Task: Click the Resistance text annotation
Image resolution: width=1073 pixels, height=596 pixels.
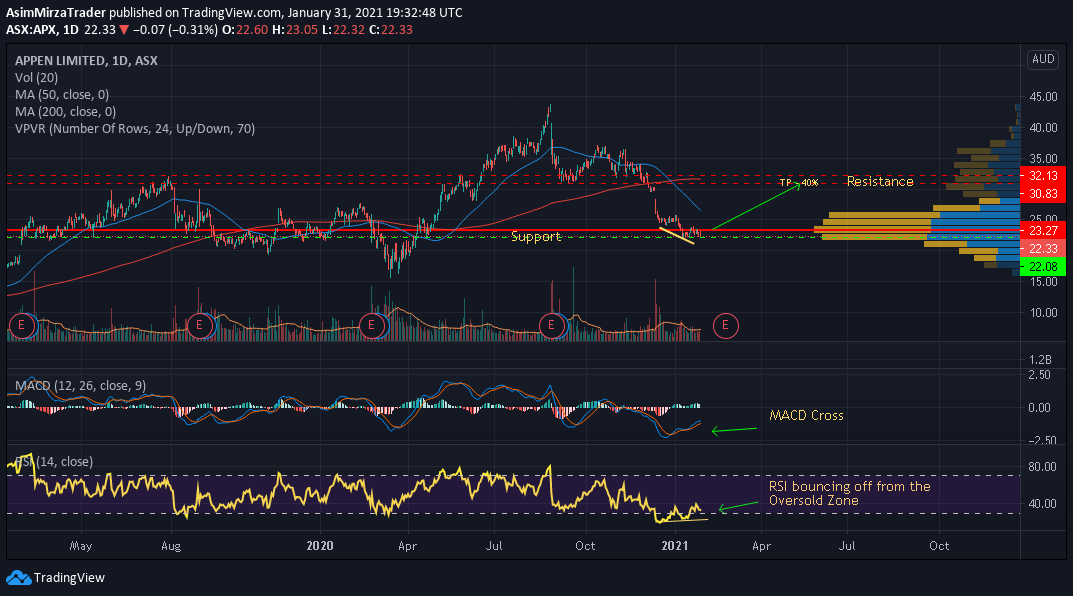Action: pyautogui.click(x=880, y=181)
